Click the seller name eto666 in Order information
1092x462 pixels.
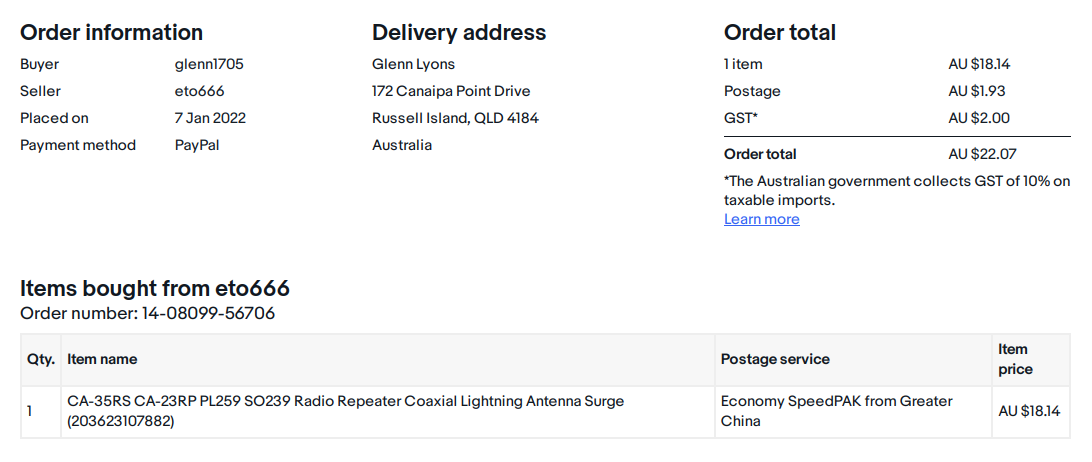(x=199, y=91)
